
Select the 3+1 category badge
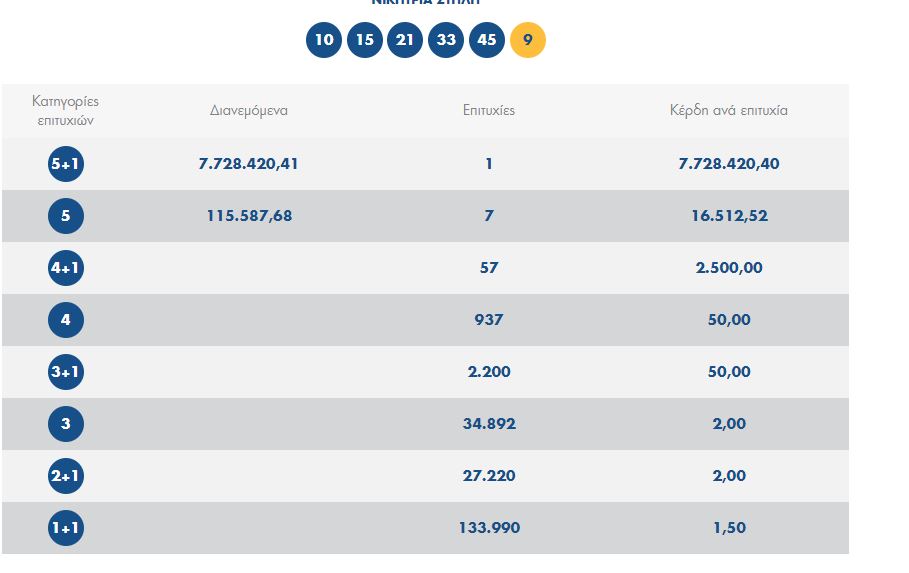tap(66, 372)
